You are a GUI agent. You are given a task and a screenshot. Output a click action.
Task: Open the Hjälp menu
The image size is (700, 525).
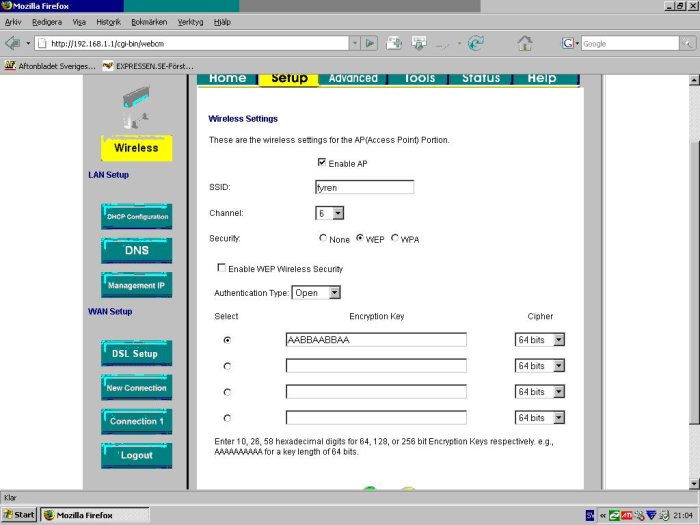[222, 22]
